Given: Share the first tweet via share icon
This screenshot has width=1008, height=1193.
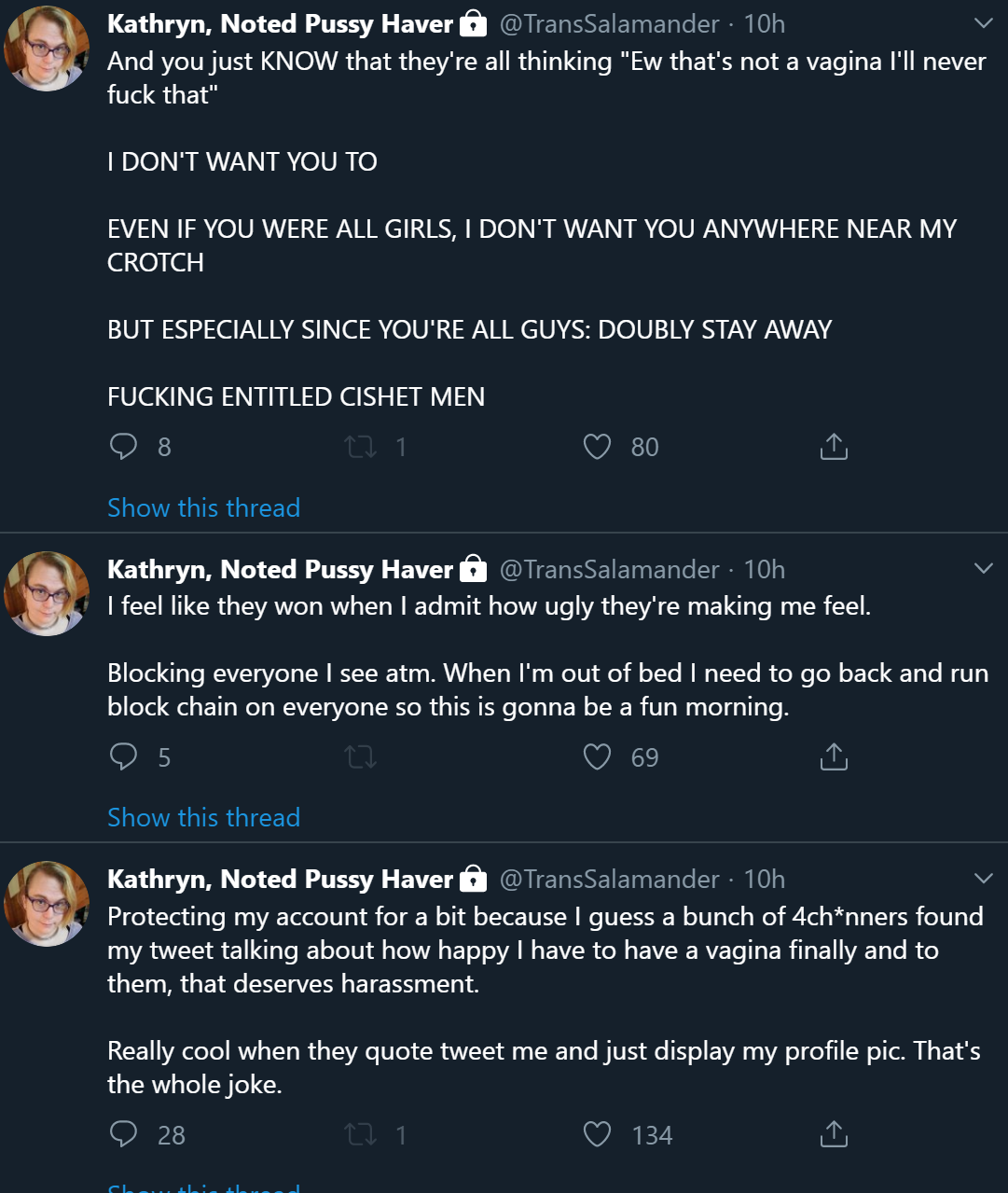Looking at the screenshot, I should coord(834,447).
